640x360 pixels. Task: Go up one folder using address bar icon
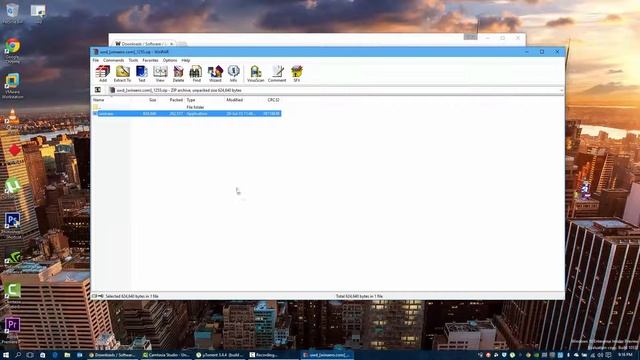pyautogui.click(x=98, y=90)
